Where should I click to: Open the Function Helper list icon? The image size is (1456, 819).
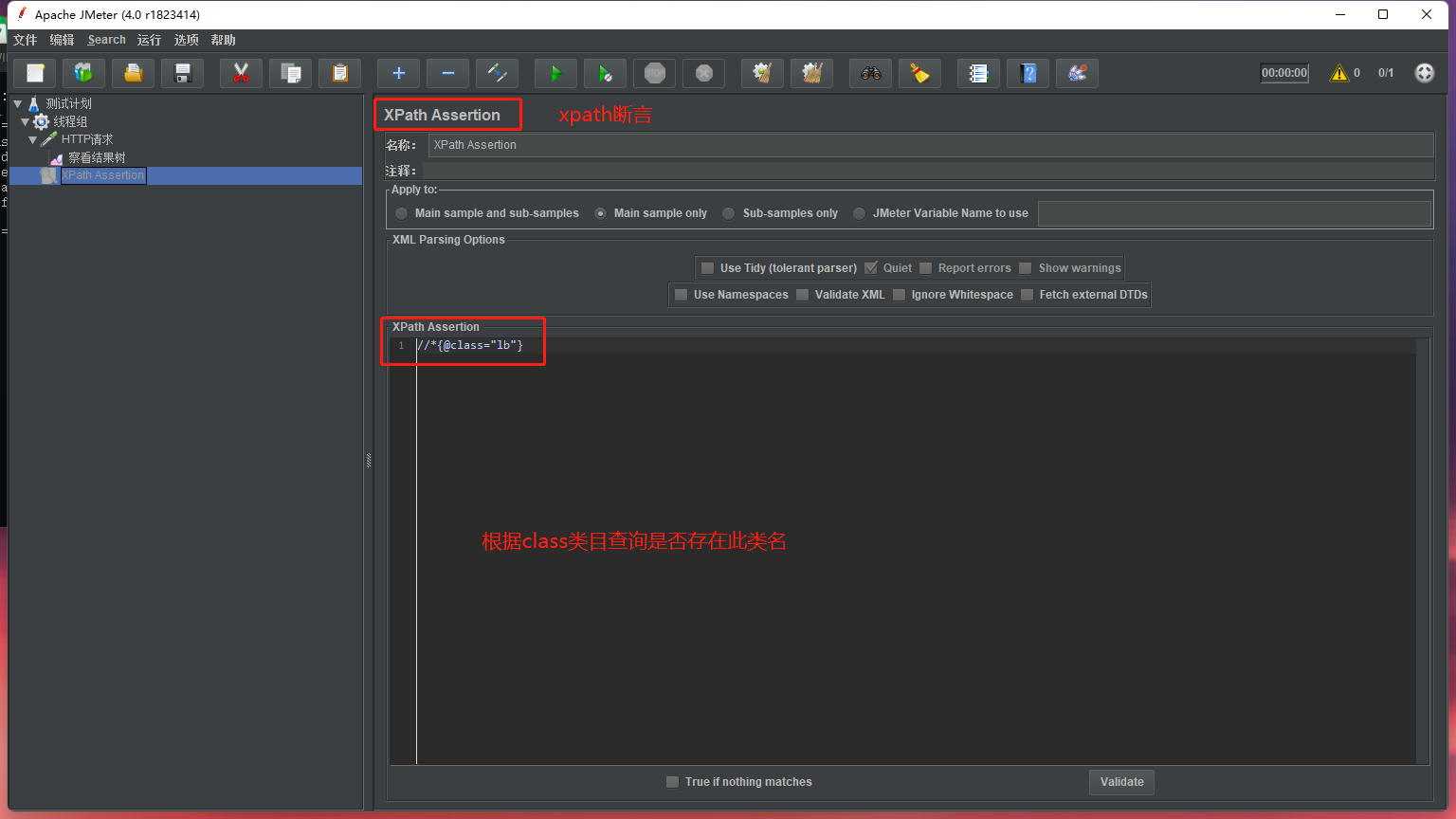[x=979, y=73]
